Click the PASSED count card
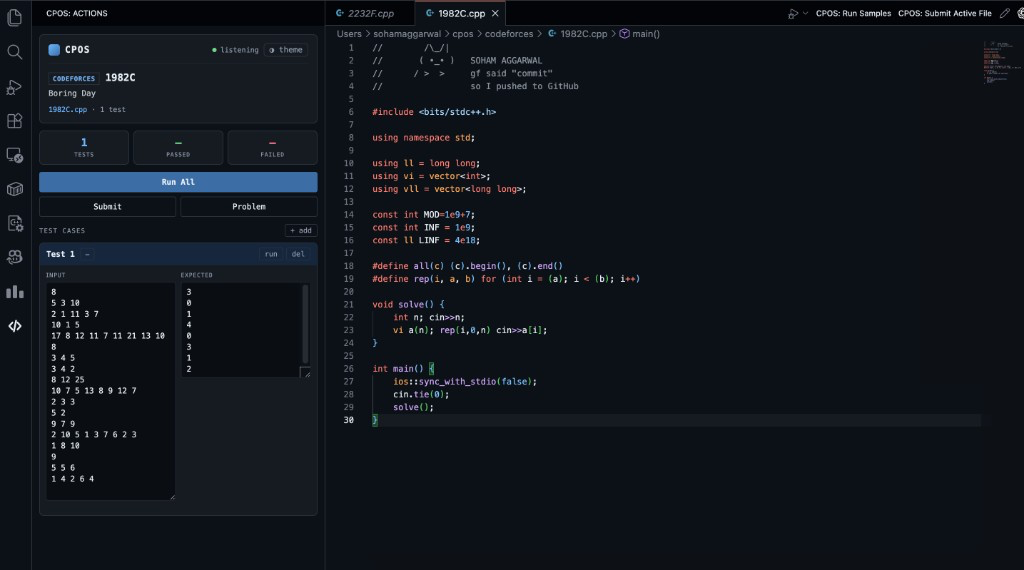The image size is (1024, 570). click(x=178, y=148)
